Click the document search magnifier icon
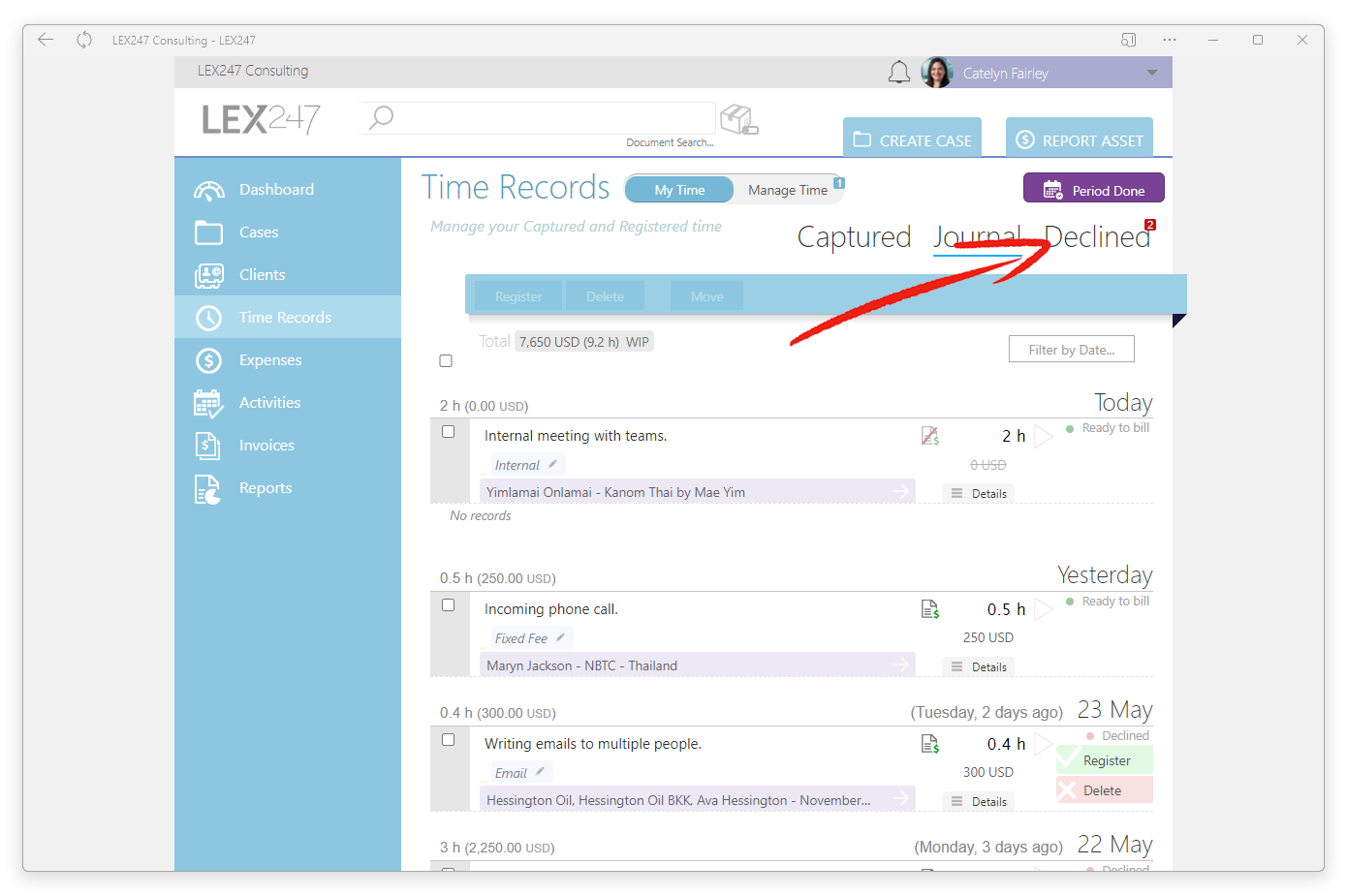The width and height of the screenshot is (1347, 896). pos(381,117)
